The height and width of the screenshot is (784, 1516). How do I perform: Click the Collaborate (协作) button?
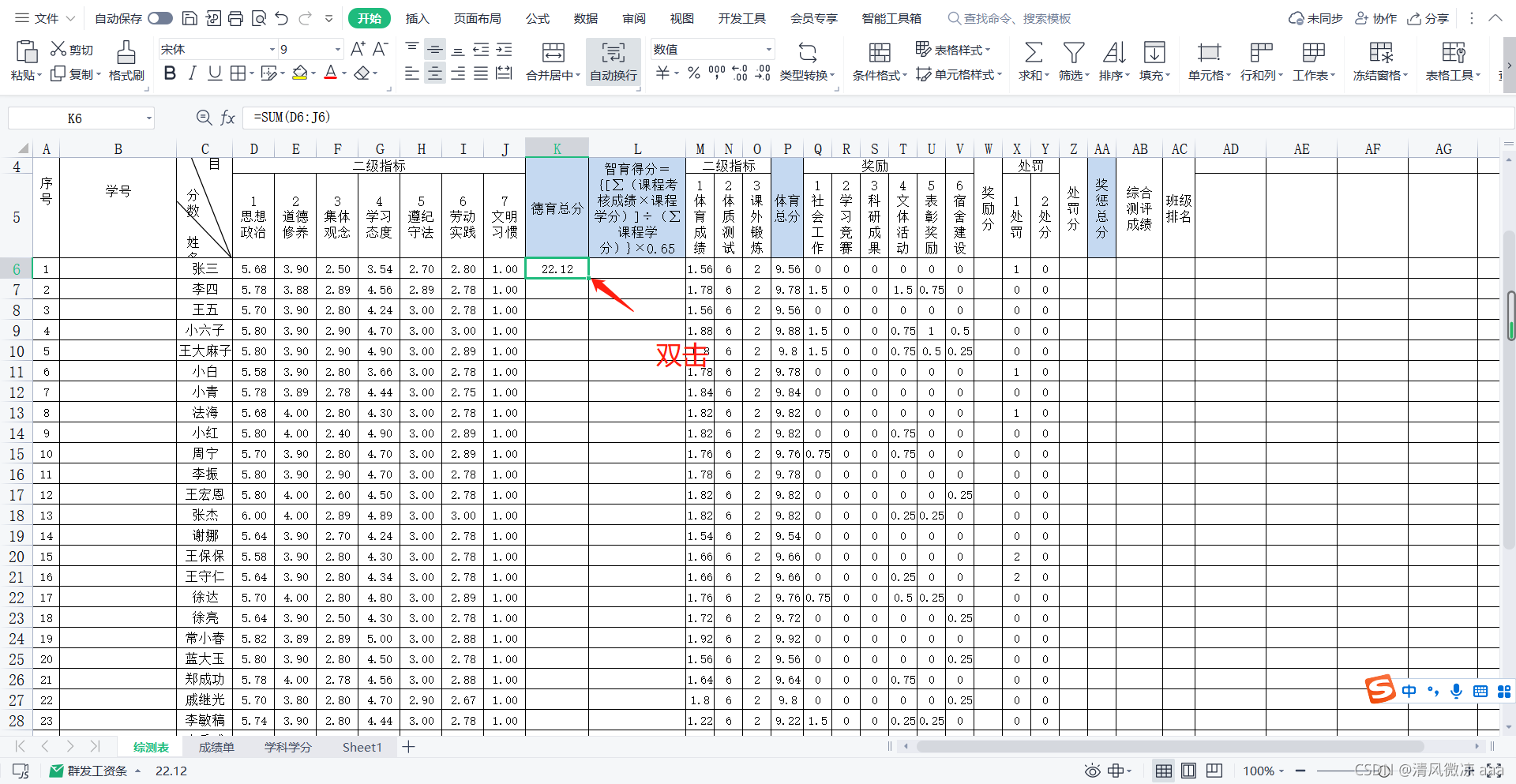tap(1376, 18)
